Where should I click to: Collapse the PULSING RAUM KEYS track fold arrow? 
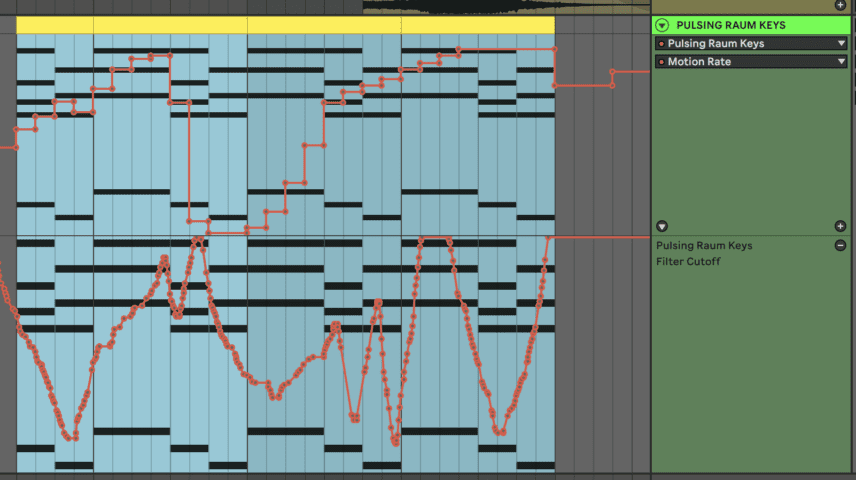click(662, 25)
